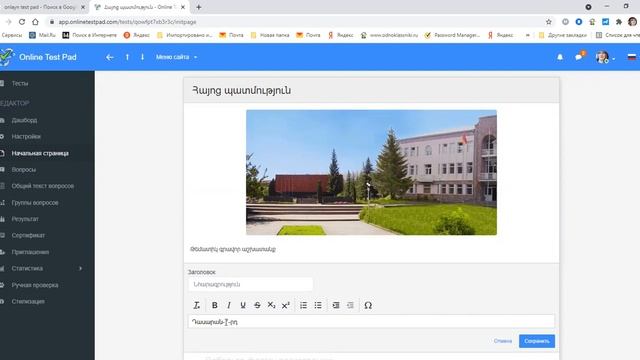Open the browser extensions puzzle icon
This screenshot has width=640, height=360.
click(x=619, y=22)
